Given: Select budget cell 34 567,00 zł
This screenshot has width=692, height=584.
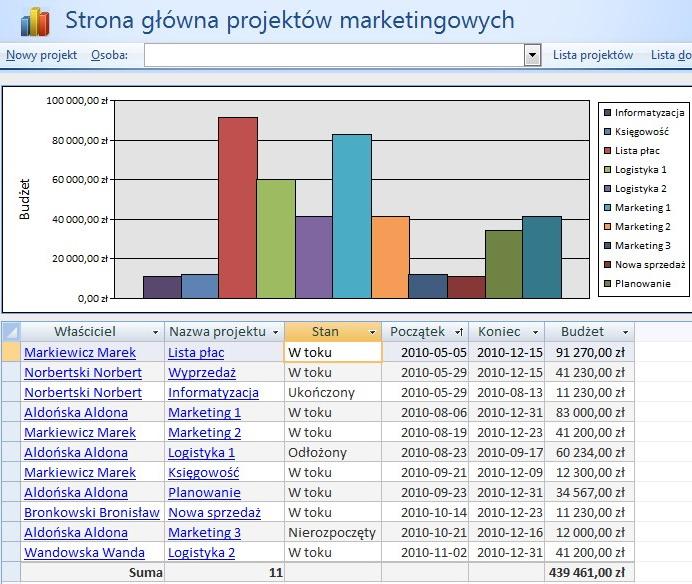Looking at the screenshot, I should tap(590, 493).
